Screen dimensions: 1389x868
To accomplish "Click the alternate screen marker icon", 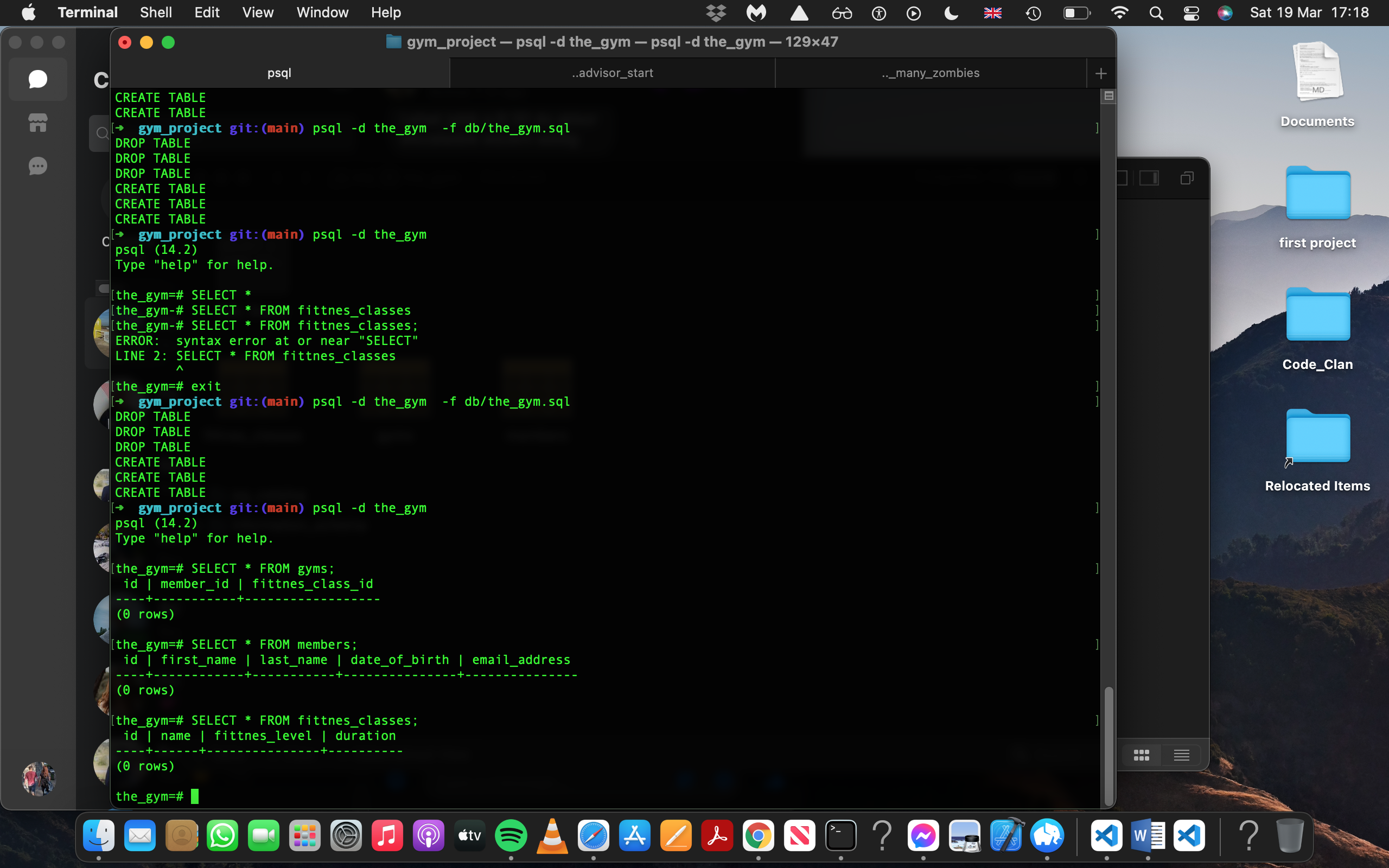I will [x=1108, y=96].
